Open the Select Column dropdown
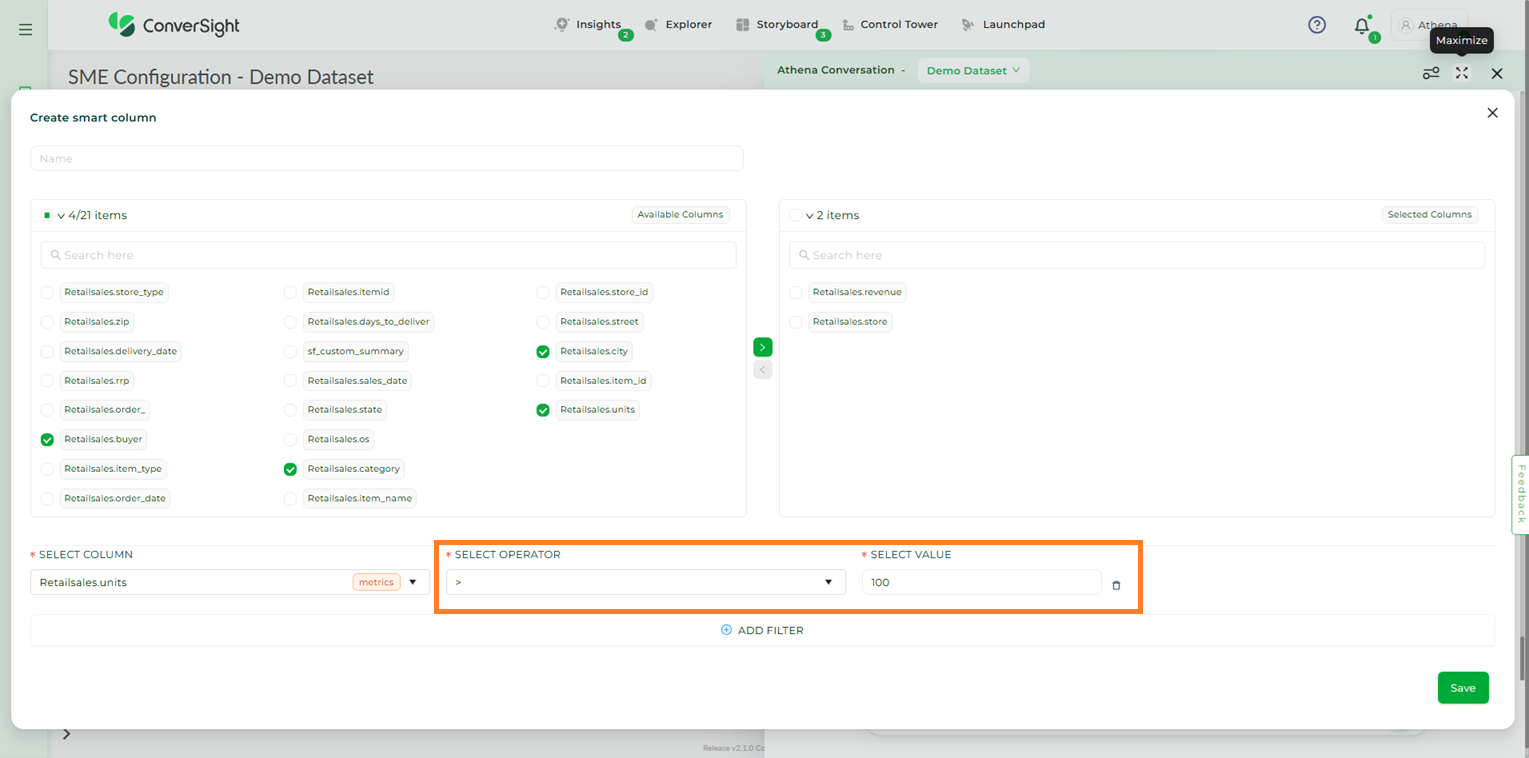Viewport: 1529px width, 758px height. 229,582
